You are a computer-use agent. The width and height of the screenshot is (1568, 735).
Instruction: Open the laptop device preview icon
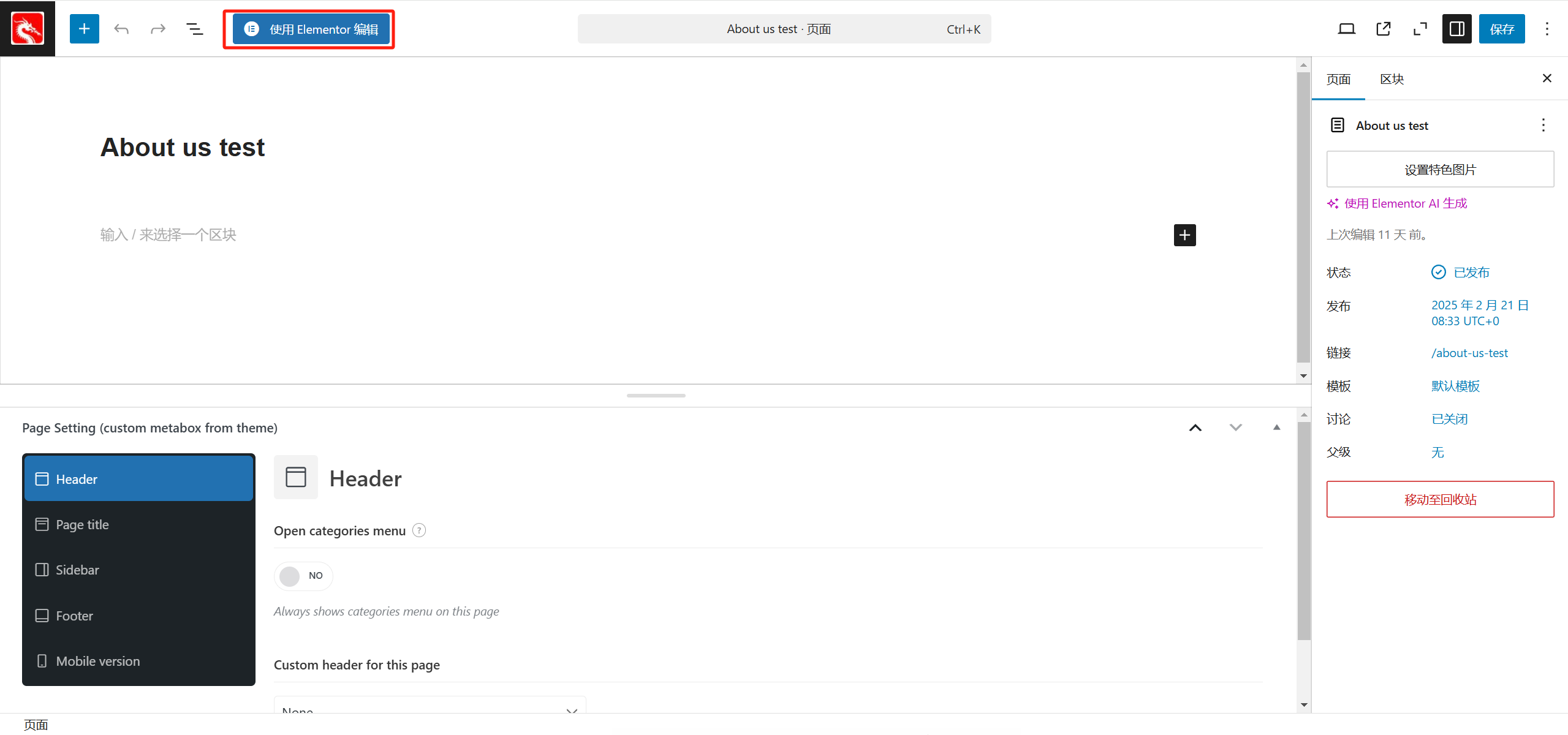[x=1346, y=29]
